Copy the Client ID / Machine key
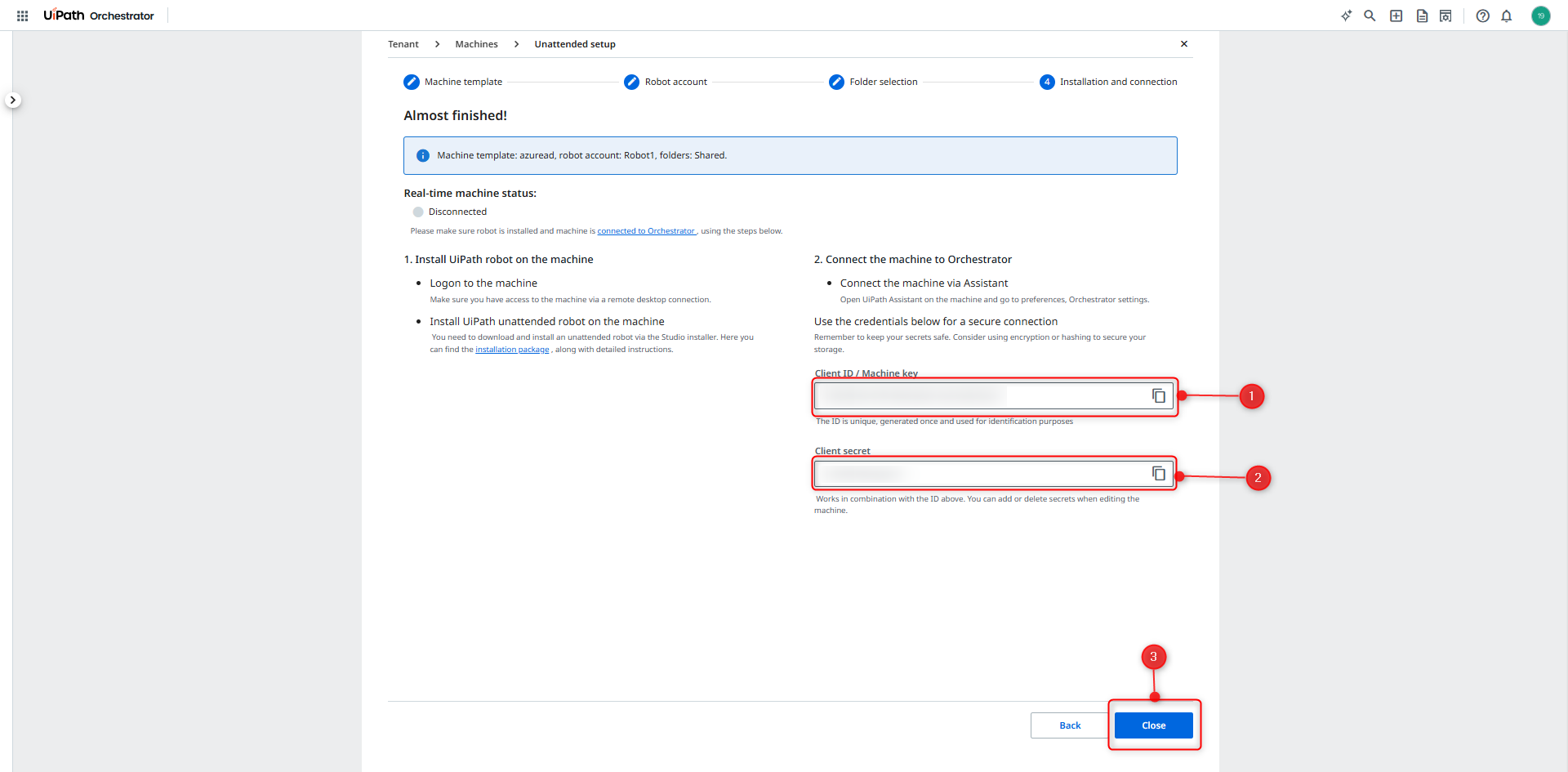 click(x=1159, y=396)
